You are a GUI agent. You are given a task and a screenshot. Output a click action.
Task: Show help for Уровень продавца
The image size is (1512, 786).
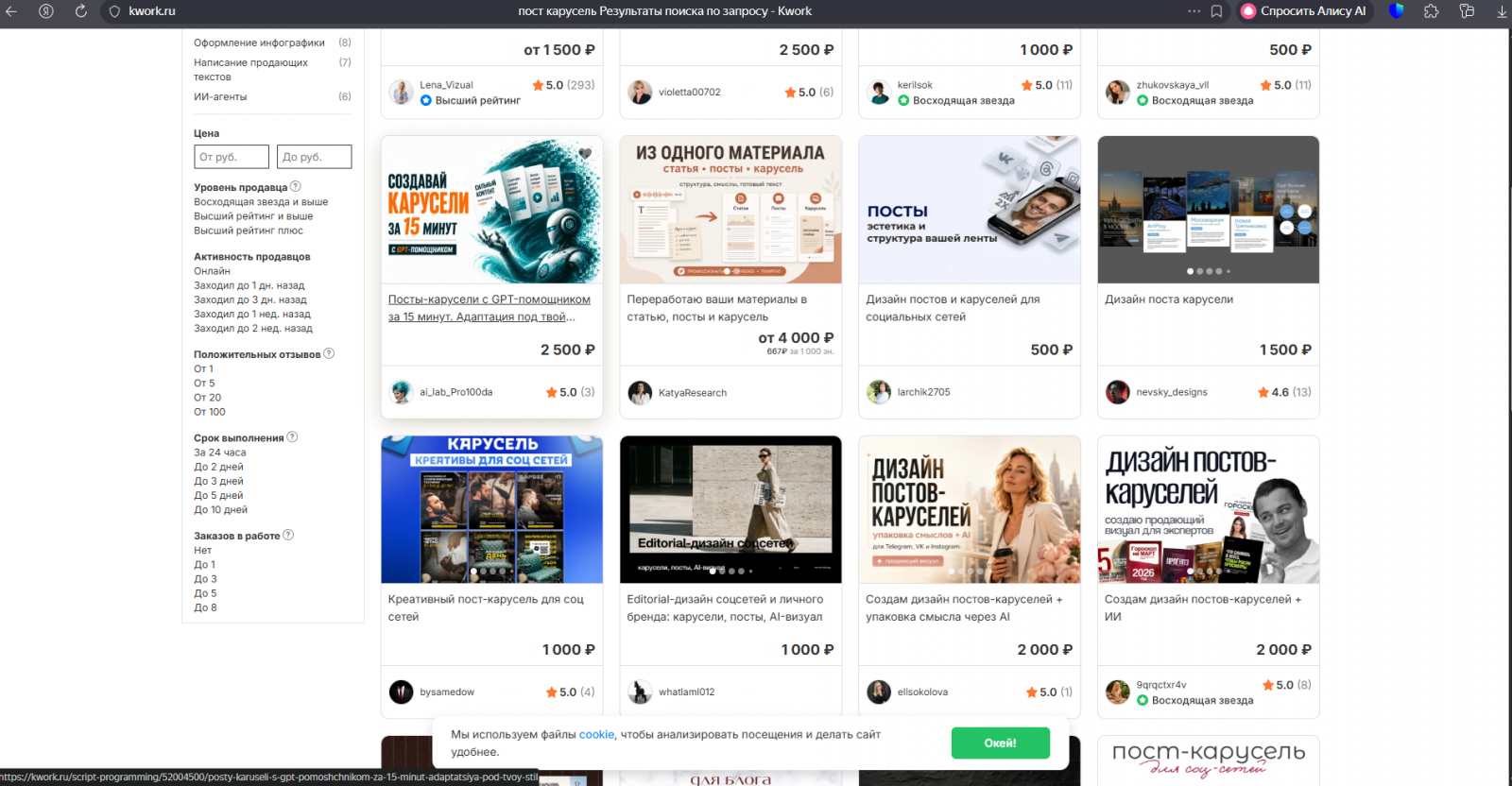click(x=296, y=187)
